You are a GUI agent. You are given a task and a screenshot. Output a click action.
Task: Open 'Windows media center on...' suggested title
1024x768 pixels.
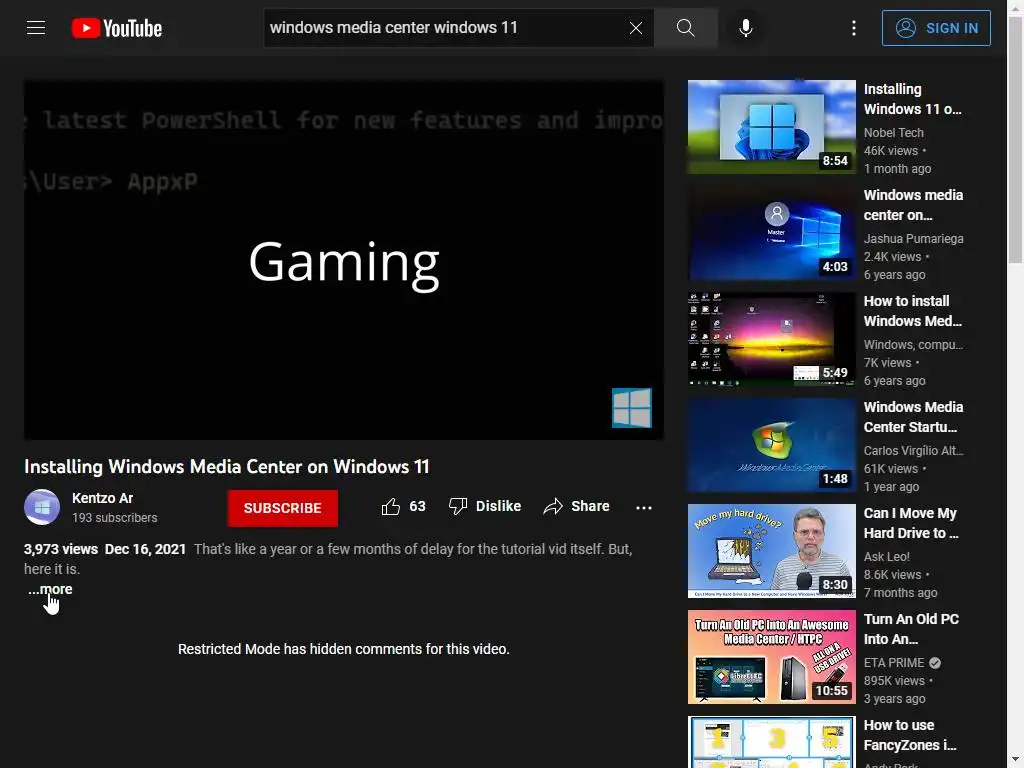[x=913, y=205]
